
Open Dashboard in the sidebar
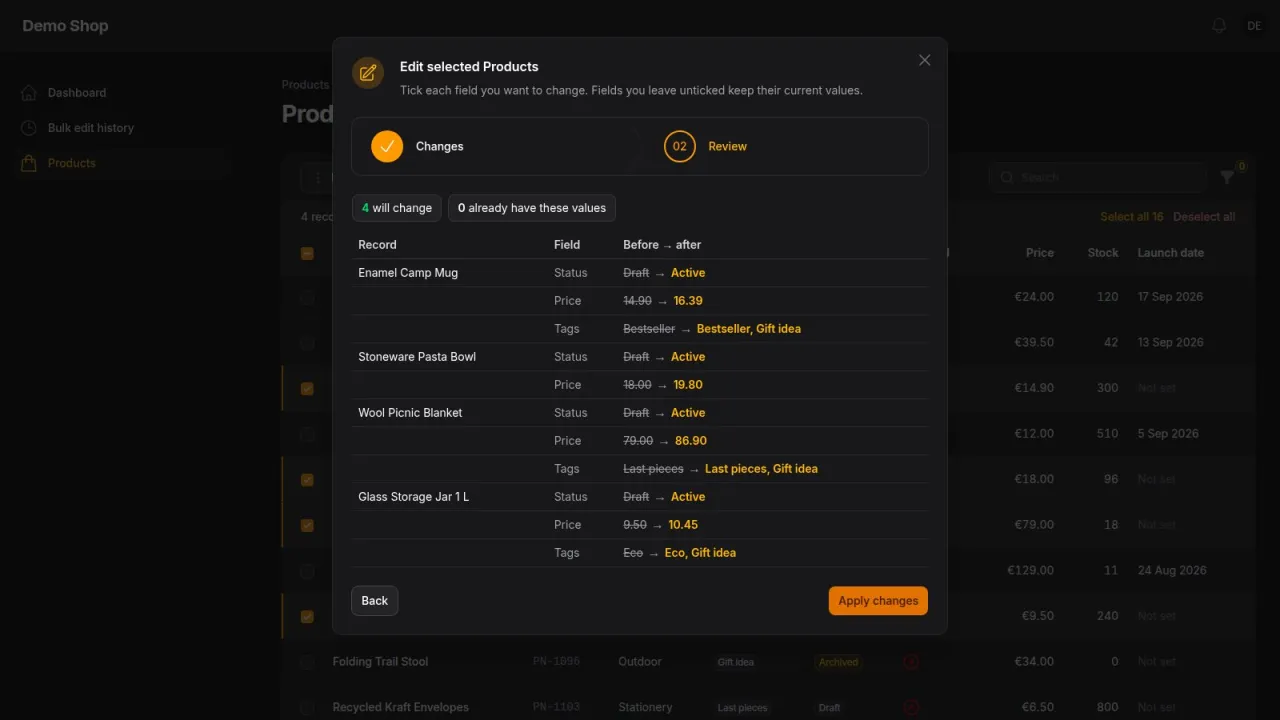124,93
